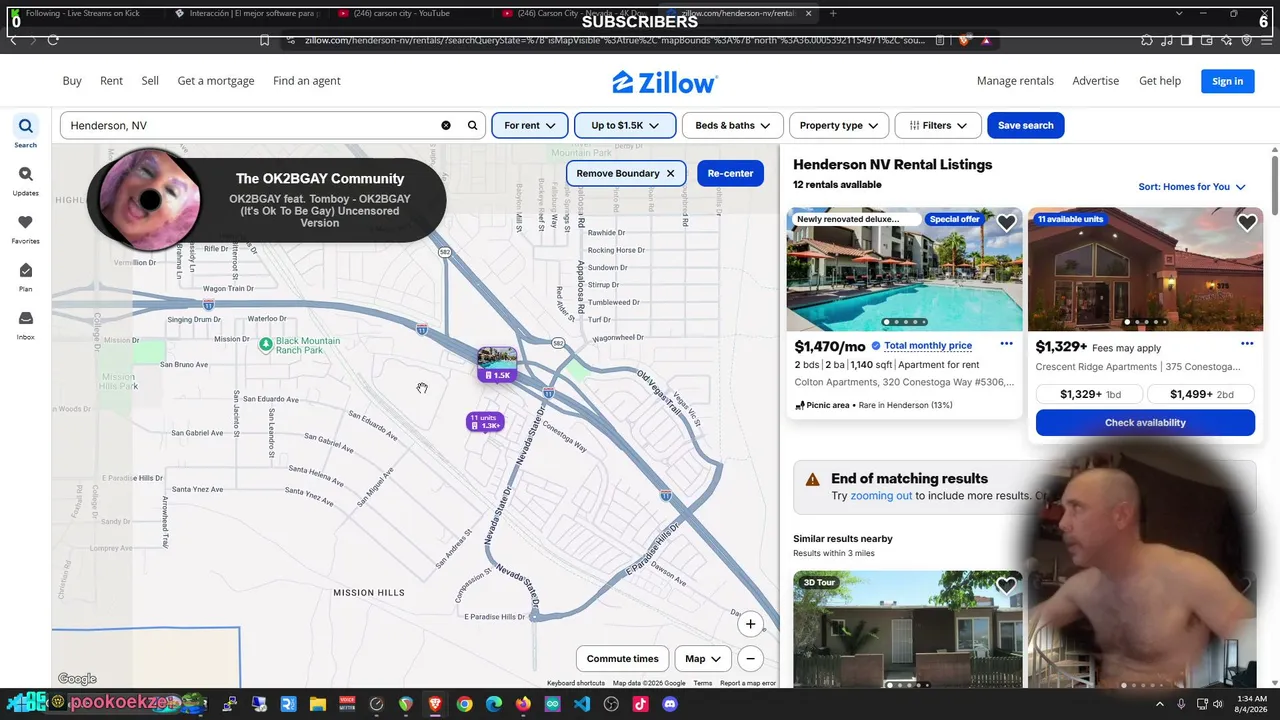Open Microsoft Edge from the taskbar
The width and height of the screenshot is (1280, 720).
494,704
